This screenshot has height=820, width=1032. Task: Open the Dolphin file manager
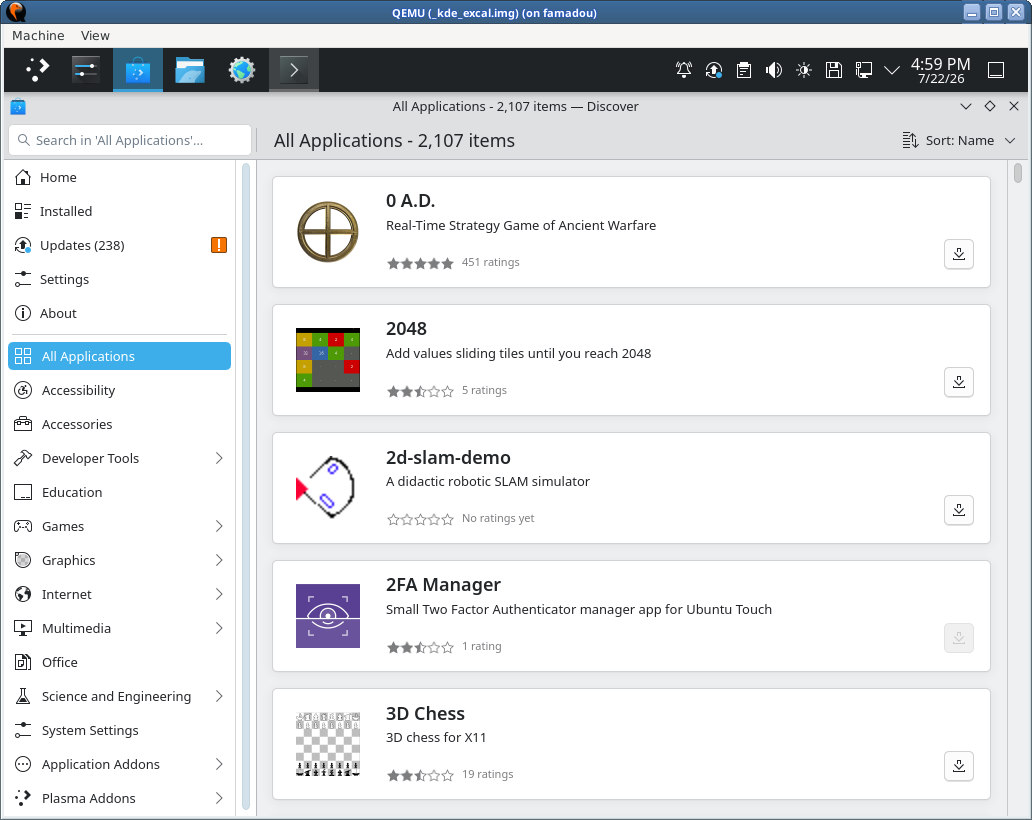pos(190,69)
